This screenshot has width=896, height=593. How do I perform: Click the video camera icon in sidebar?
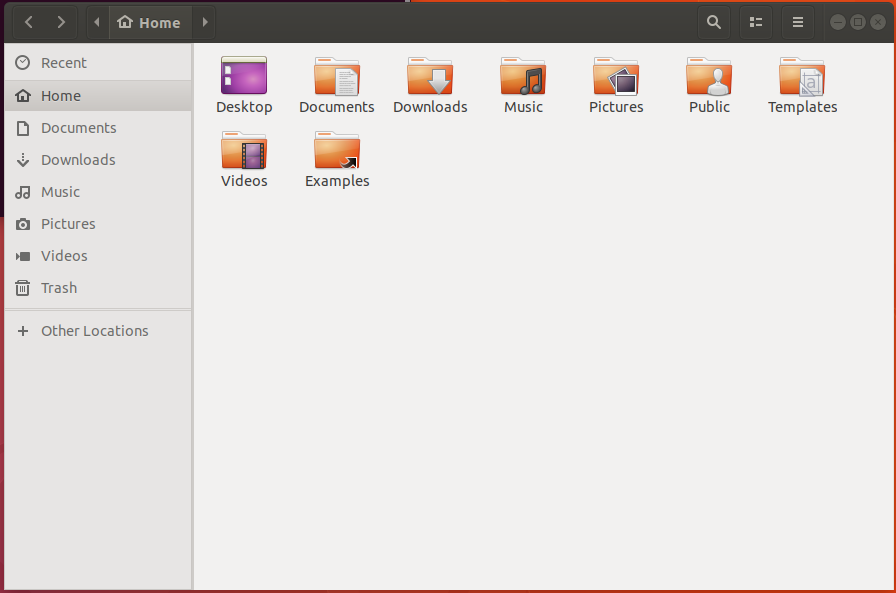23,256
